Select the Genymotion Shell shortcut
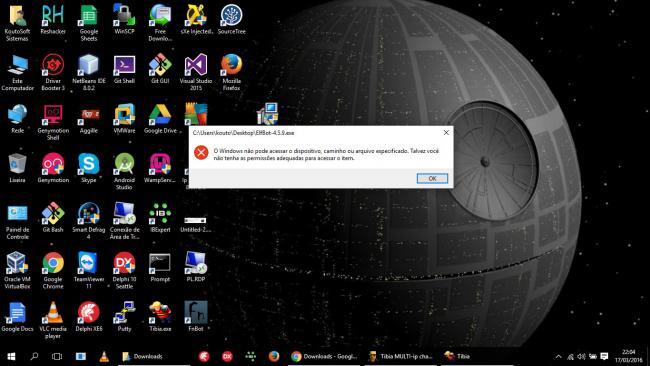Image resolution: width=650 pixels, height=366 pixels. (53, 122)
